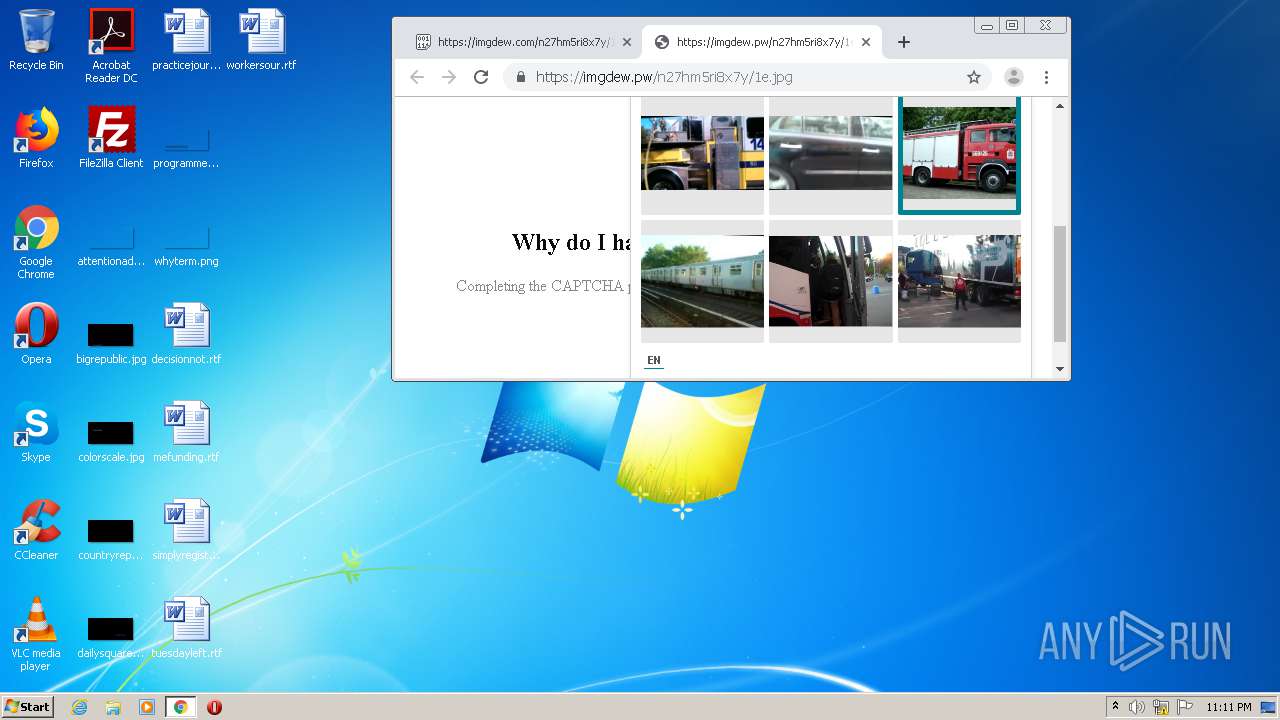Select the silver train captcha image
The image size is (1280, 720).
(x=702, y=281)
